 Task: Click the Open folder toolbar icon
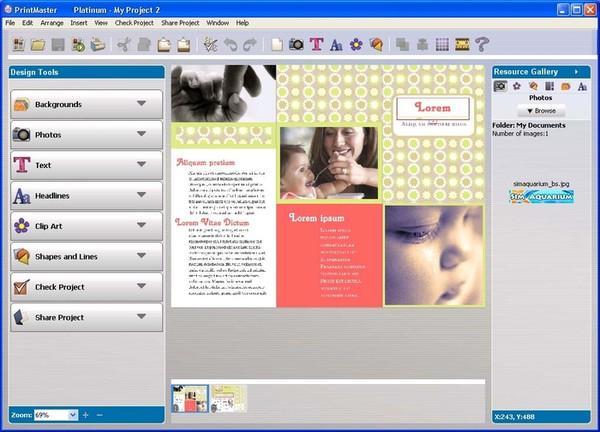click(x=37, y=44)
